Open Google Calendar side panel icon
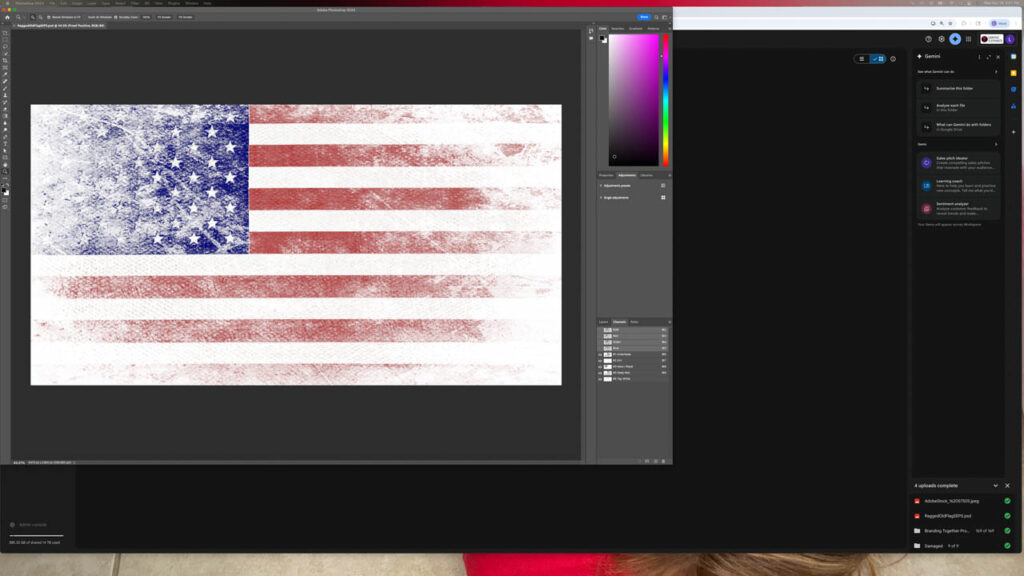Image resolution: width=1024 pixels, height=576 pixels. [1014, 57]
